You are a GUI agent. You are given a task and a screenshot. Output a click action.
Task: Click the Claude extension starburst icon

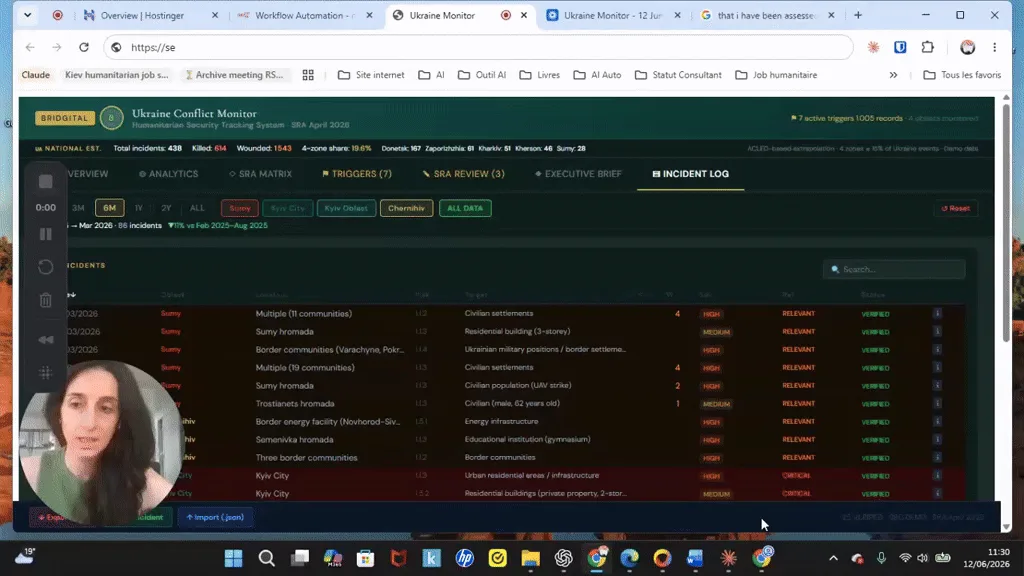(873, 47)
